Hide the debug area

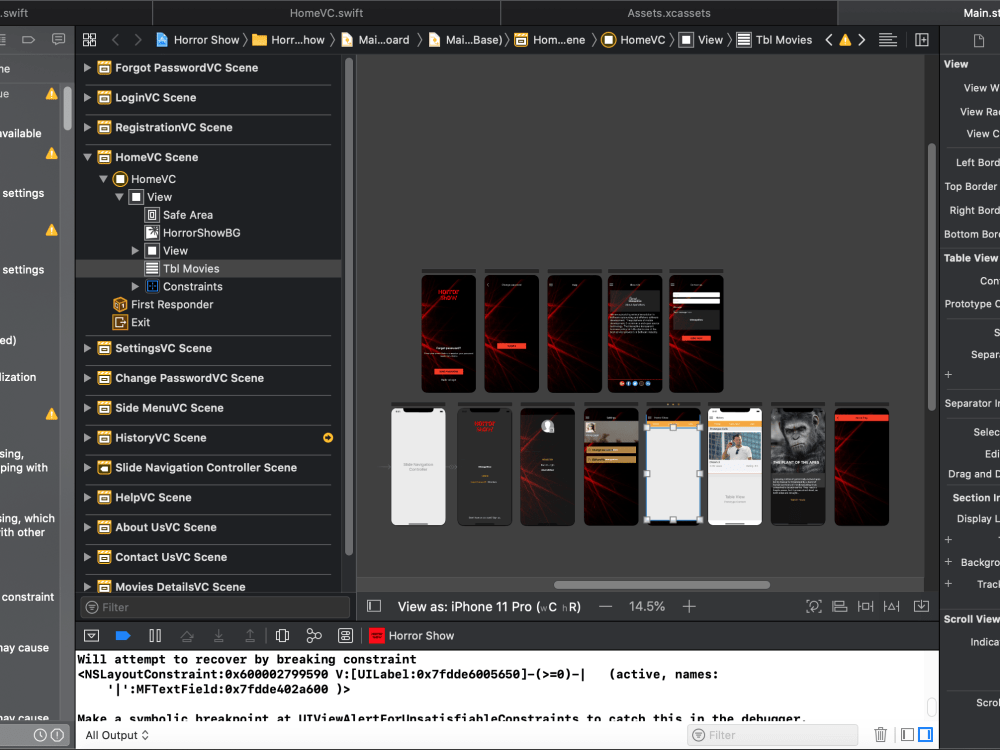pos(91,636)
